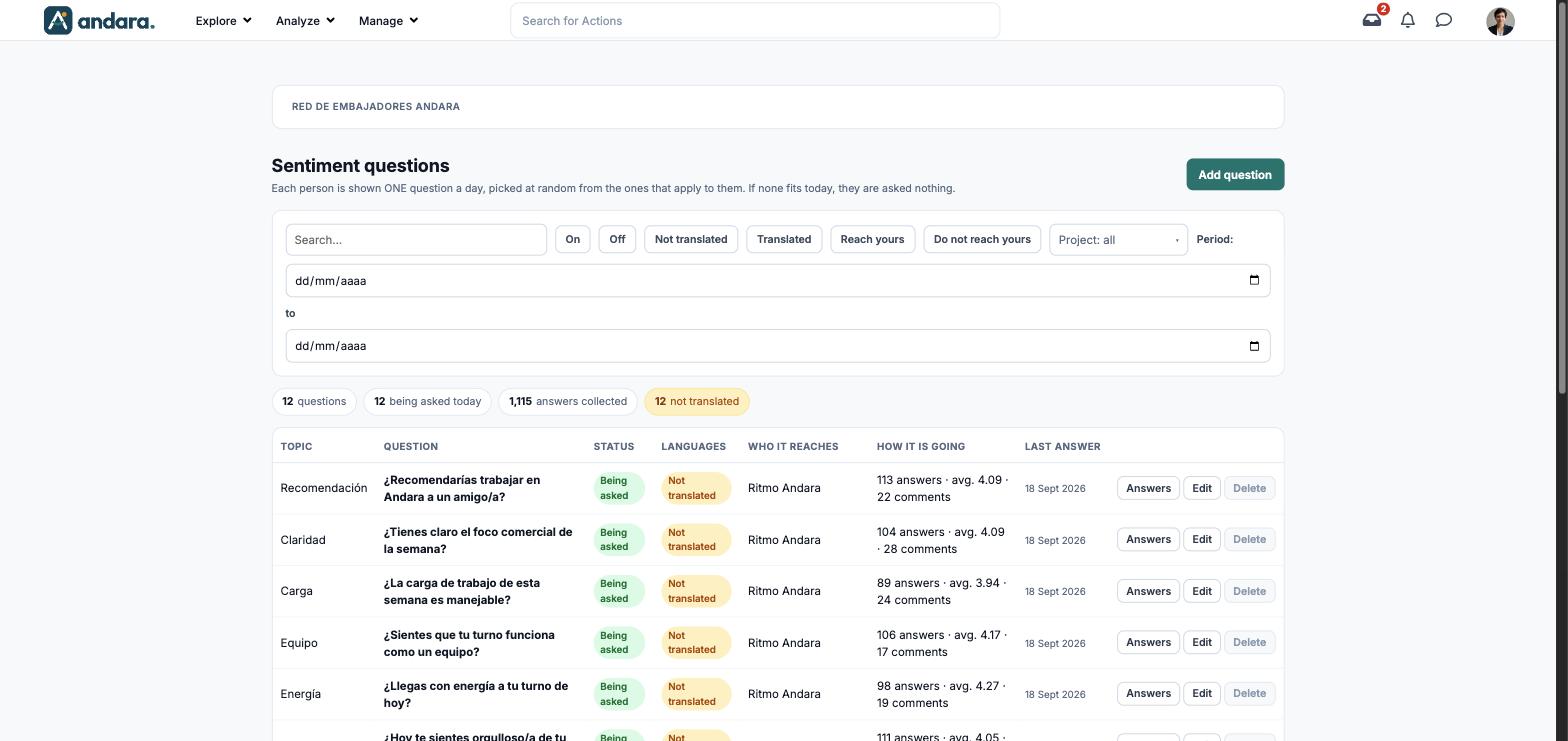
Task: Toggle the On filter
Action: (x=573, y=240)
